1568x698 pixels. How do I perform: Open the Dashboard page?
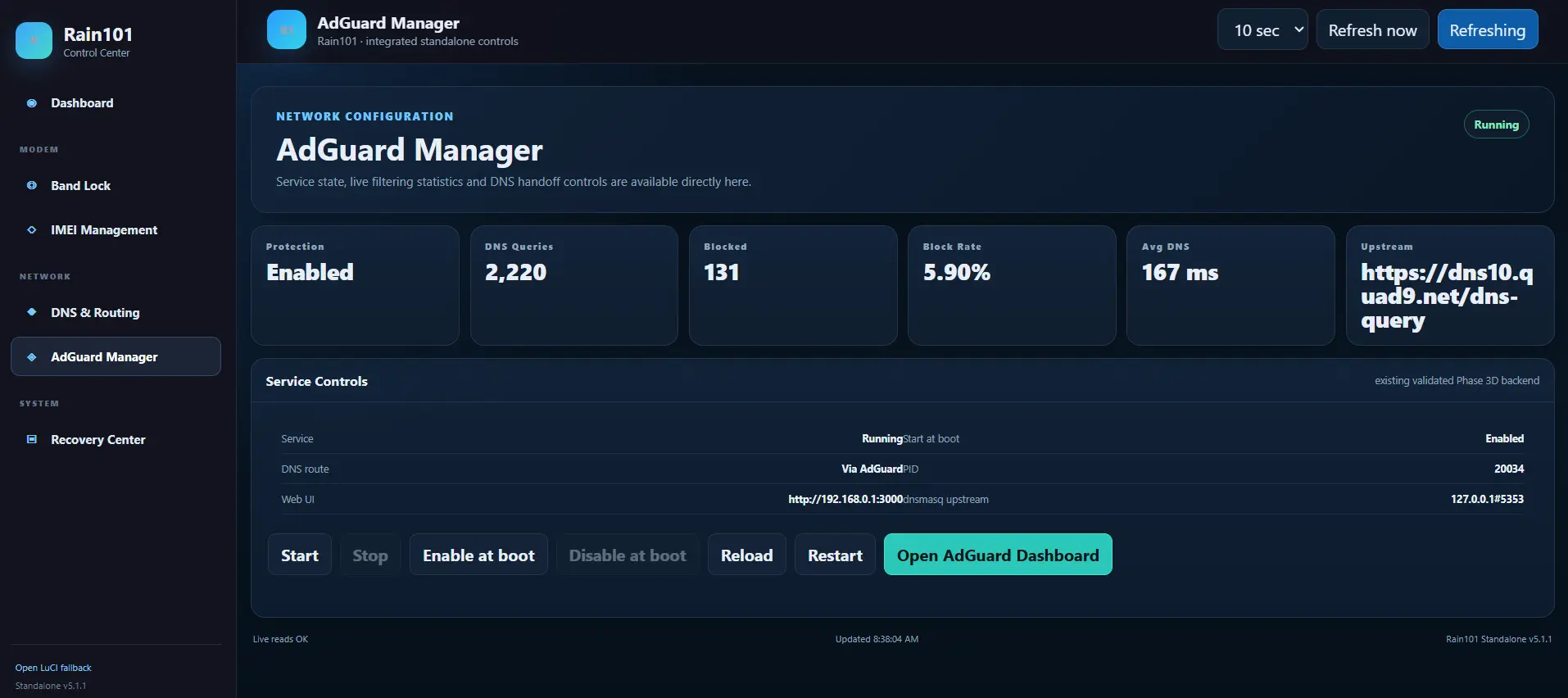coord(116,103)
